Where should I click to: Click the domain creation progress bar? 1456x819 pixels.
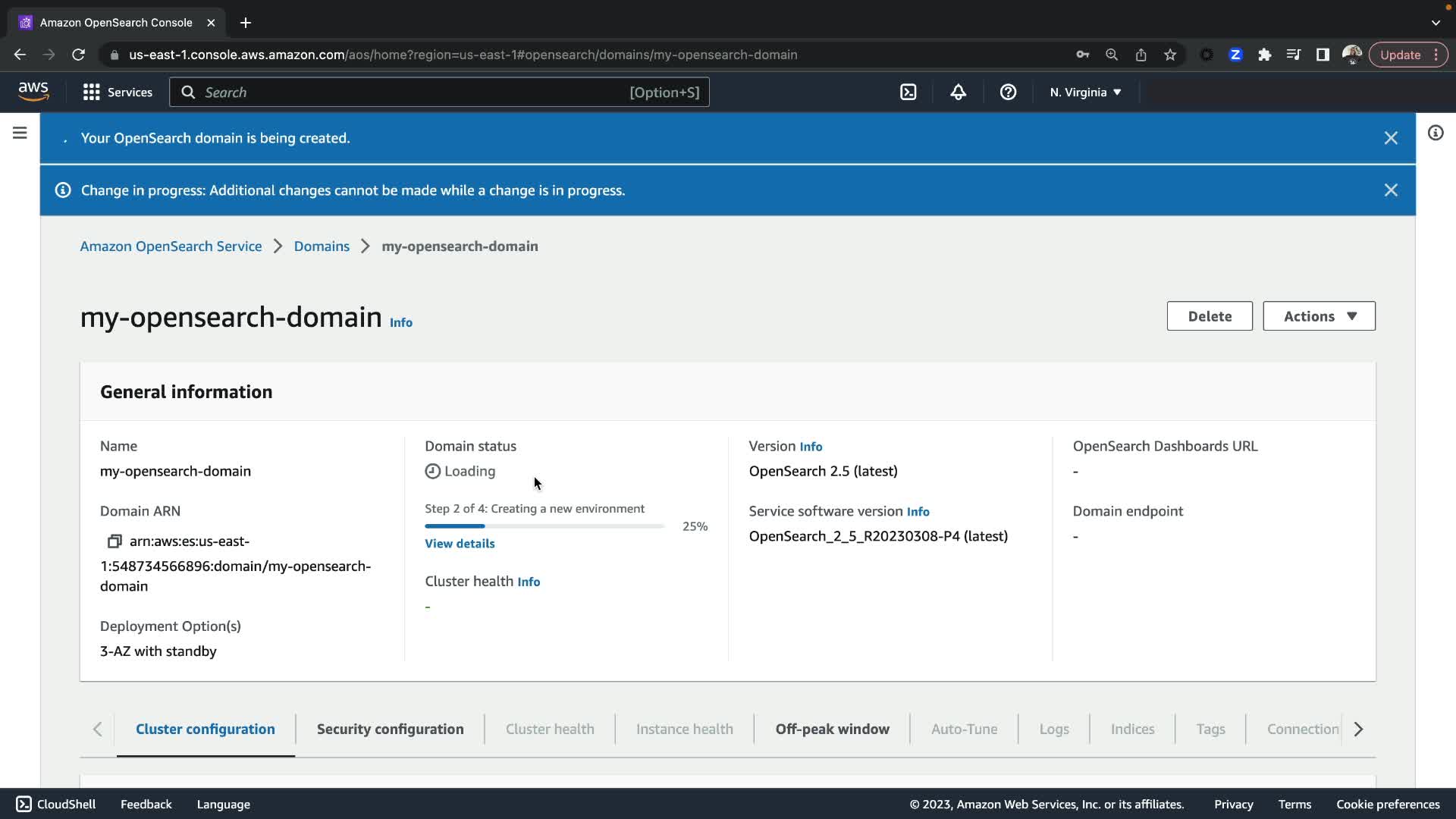[x=544, y=526]
